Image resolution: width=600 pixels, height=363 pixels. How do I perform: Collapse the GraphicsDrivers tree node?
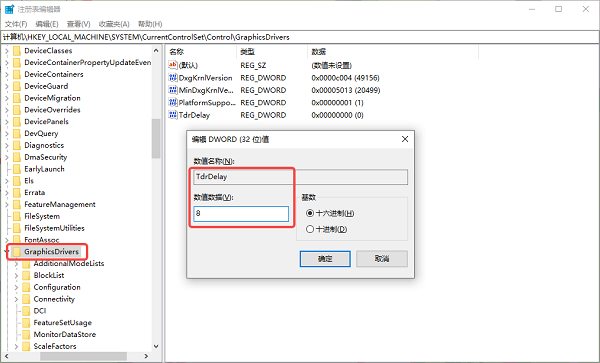tap(7, 252)
